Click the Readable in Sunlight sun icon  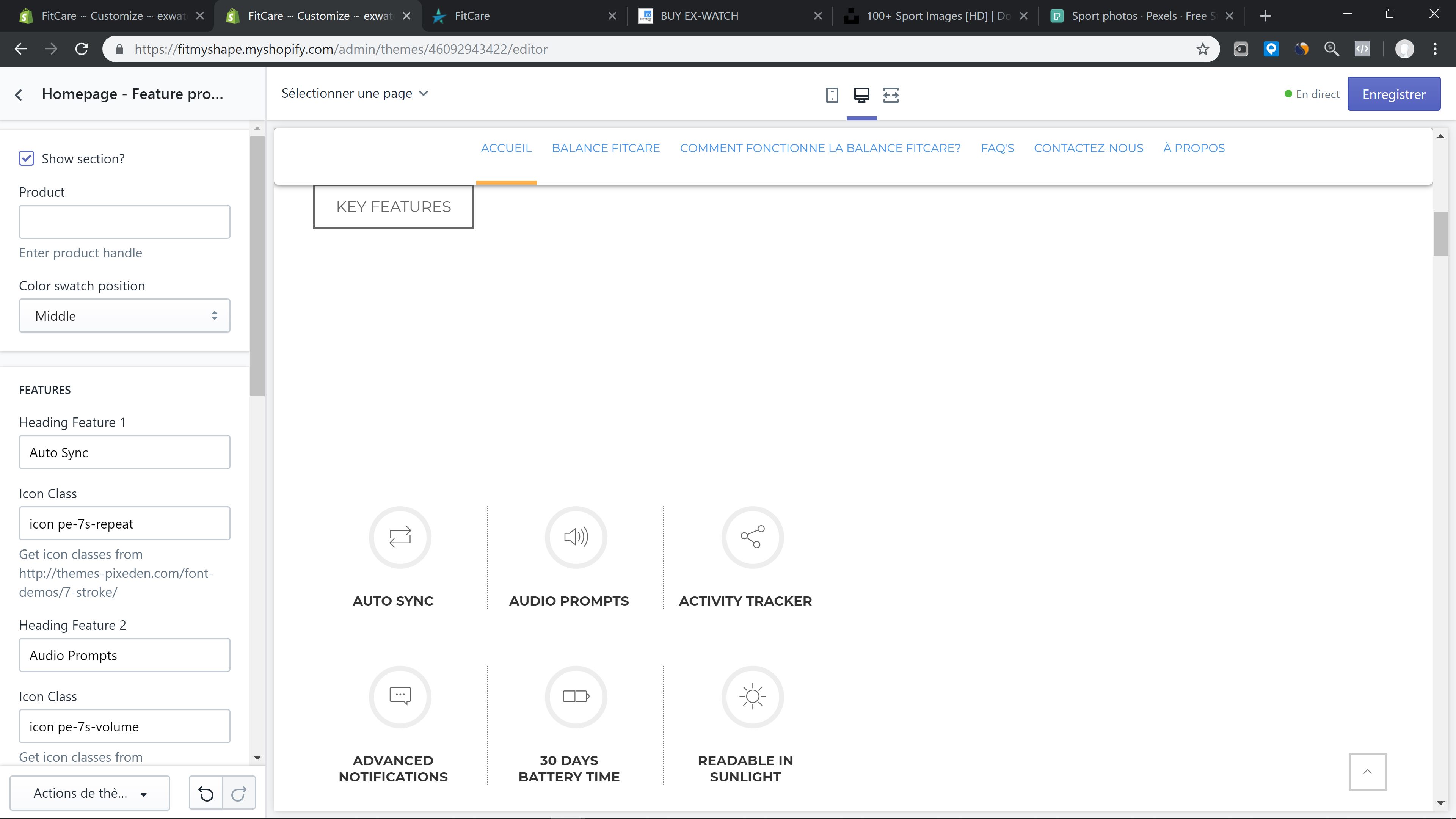point(752,697)
